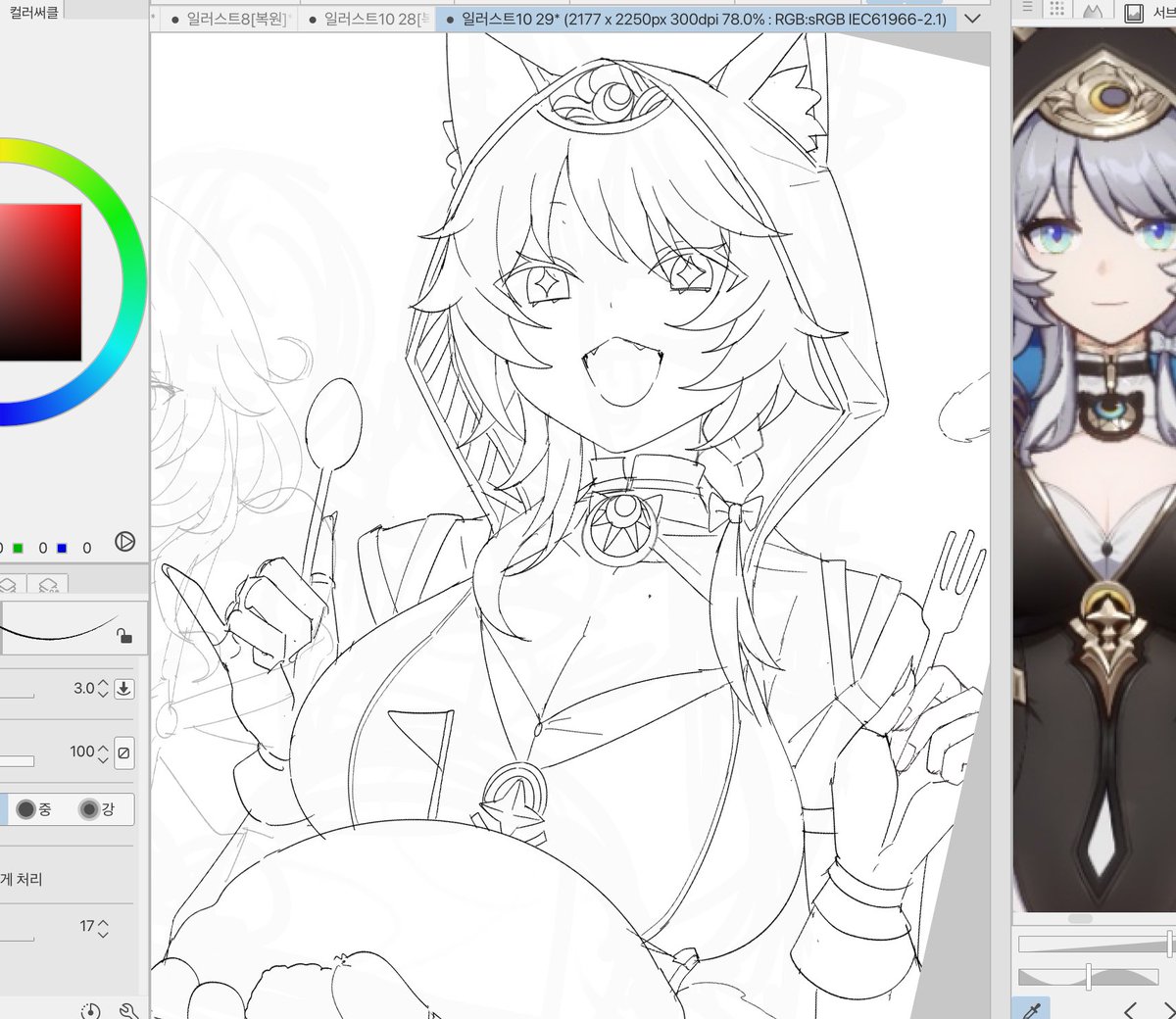This screenshot has height=1019, width=1176.
Task: Switch to the 일러스트10 28 document tab
Action: [x=366, y=19]
